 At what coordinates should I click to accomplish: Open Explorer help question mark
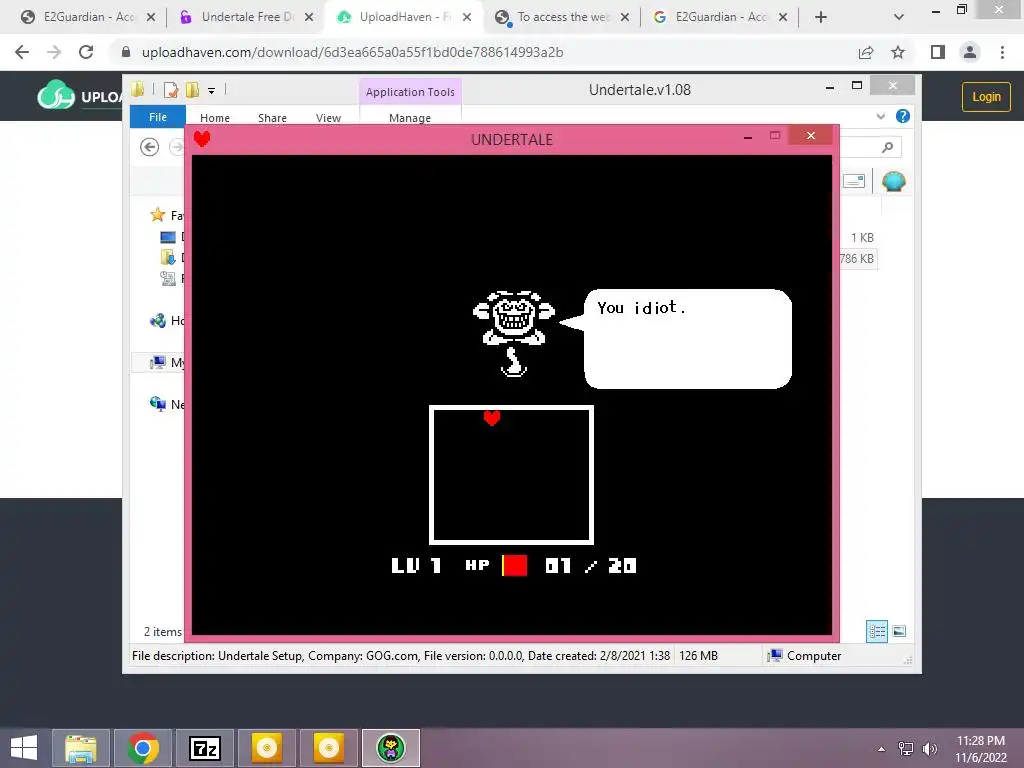tap(903, 116)
